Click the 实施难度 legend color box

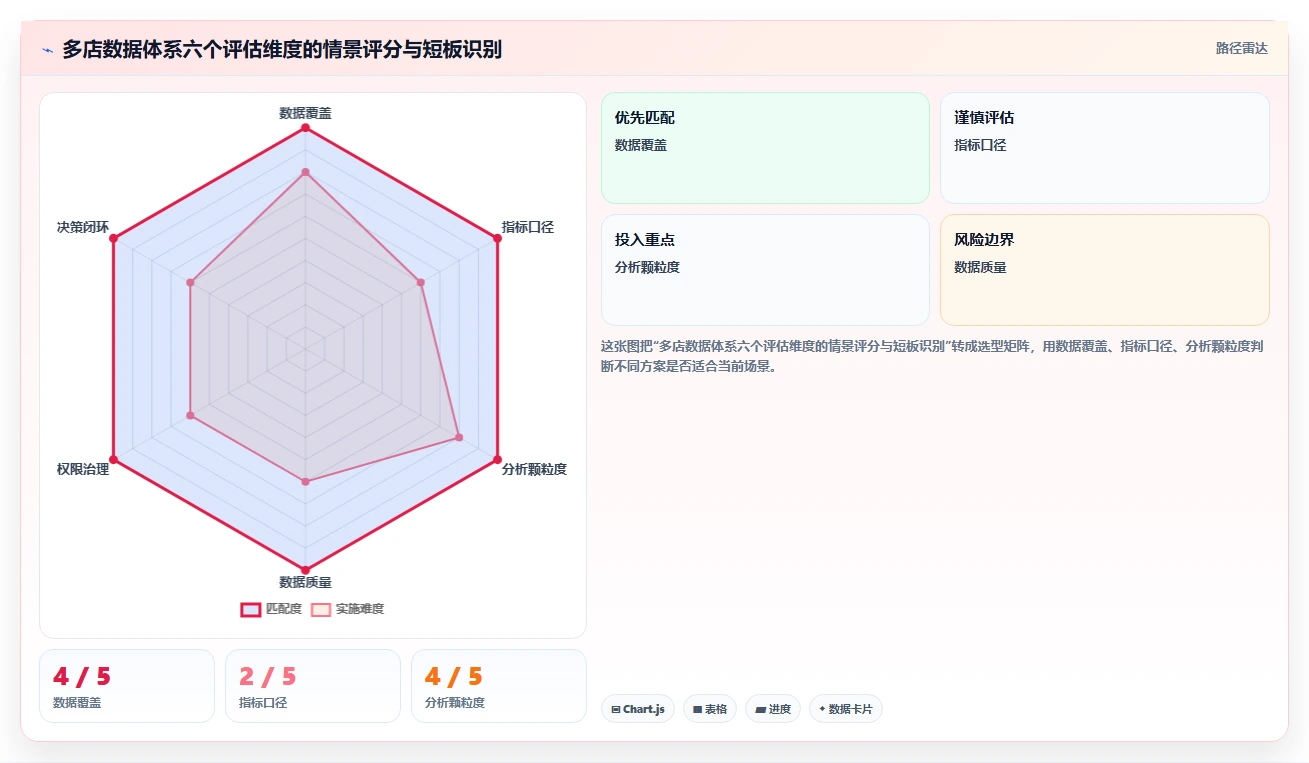tap(320, 609)
